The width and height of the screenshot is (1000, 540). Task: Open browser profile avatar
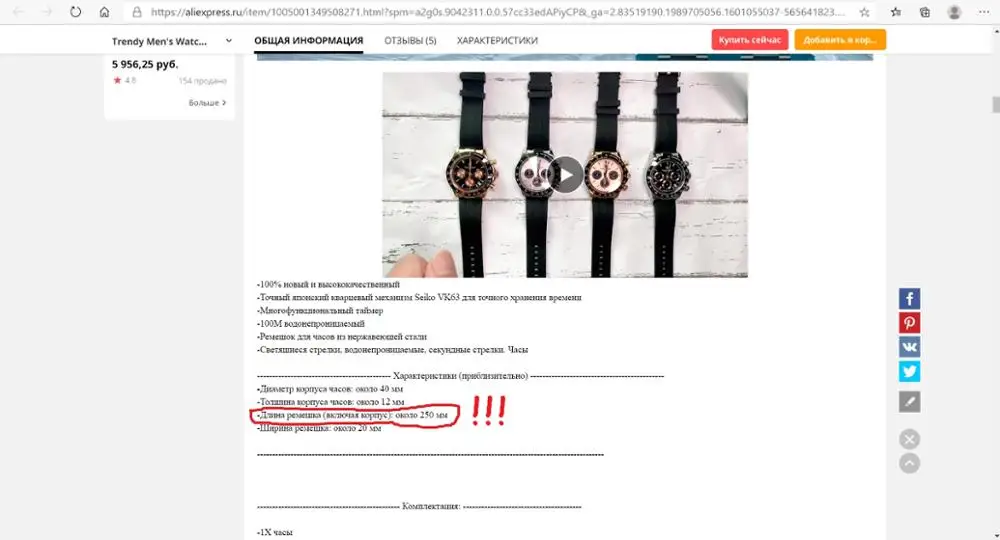click(x=954, y=12)
